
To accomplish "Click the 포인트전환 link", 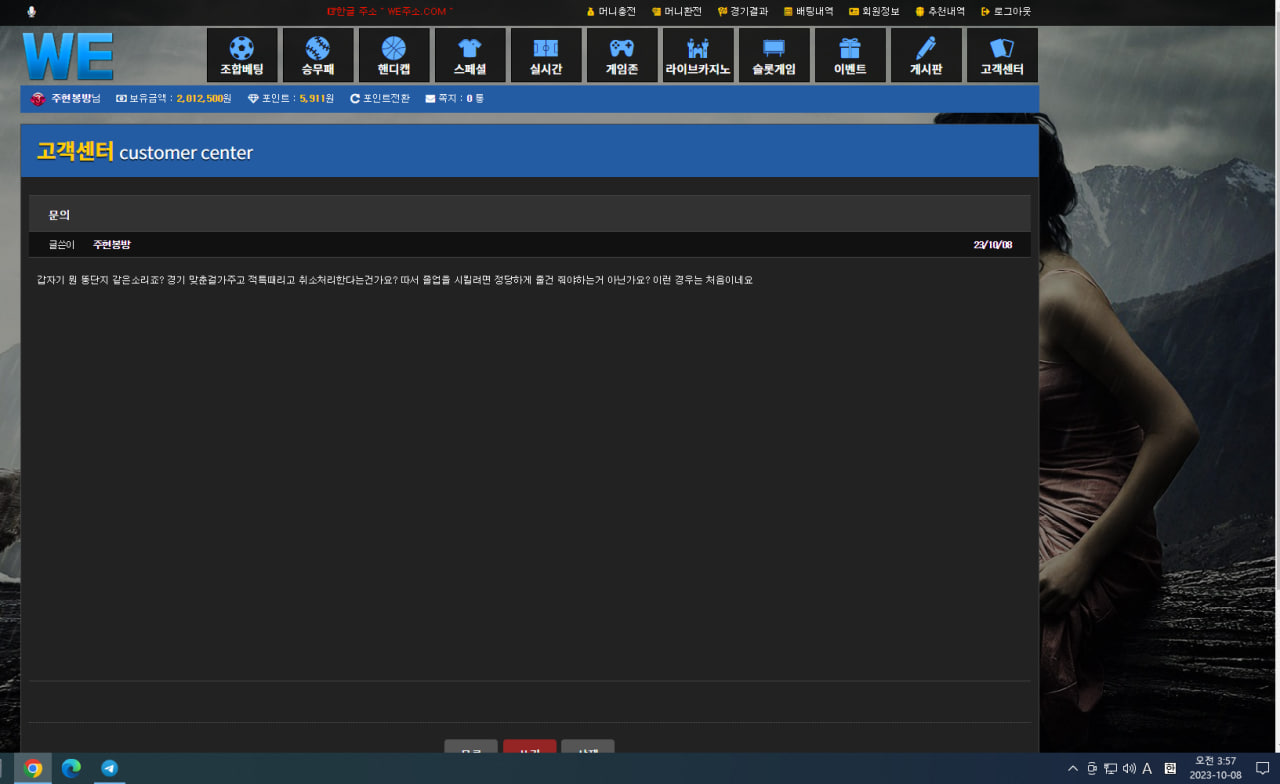I will coord(380,99).
